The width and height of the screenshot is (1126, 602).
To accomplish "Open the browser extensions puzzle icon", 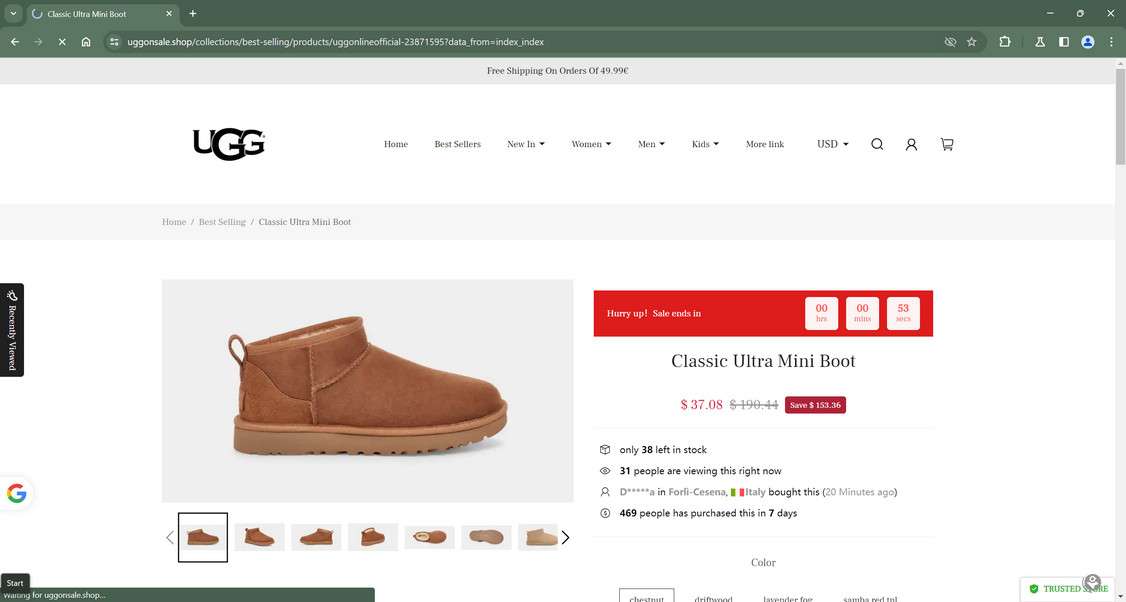I will pos(1005,42).
